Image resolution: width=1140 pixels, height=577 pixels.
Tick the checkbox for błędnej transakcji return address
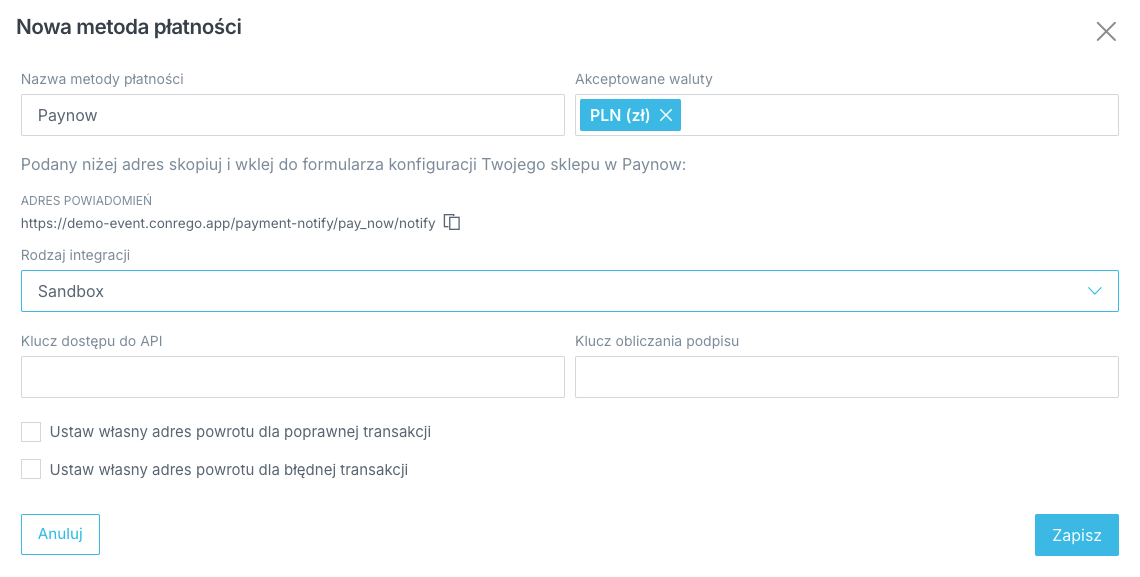31,469
